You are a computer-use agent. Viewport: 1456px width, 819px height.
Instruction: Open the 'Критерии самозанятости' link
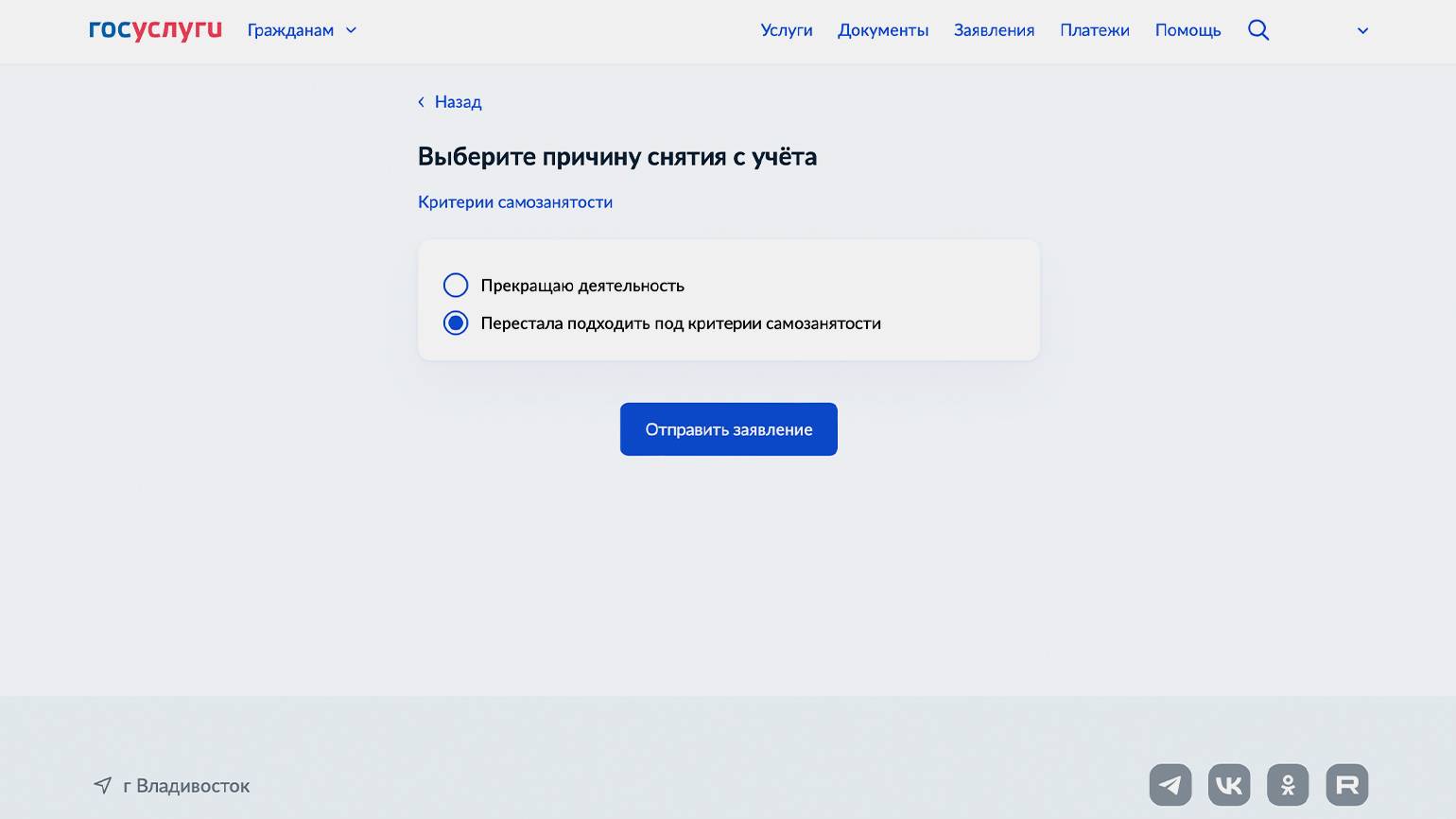click(515, 202)
